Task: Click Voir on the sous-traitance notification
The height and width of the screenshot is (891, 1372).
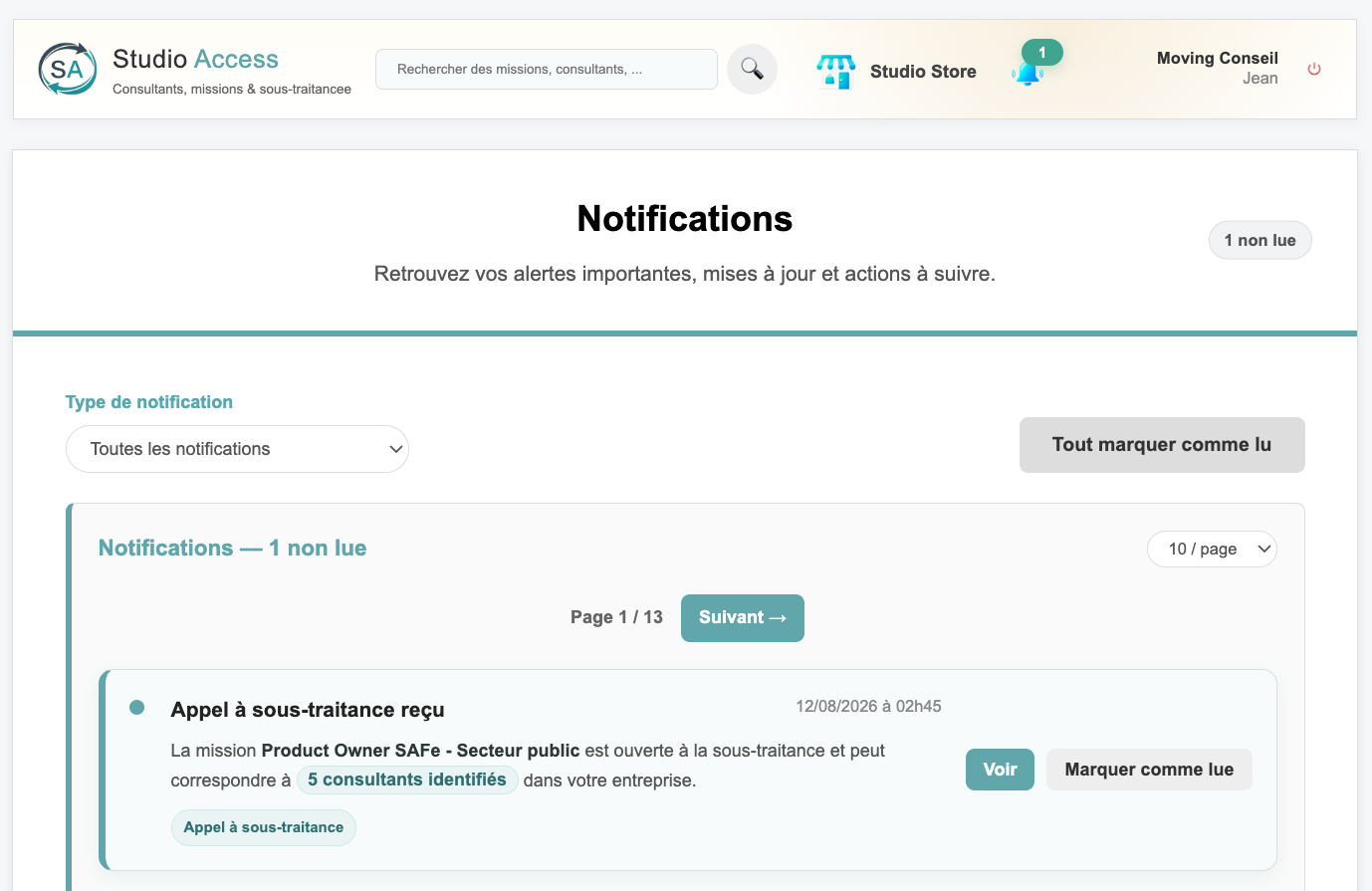Action: (1000, 770)
